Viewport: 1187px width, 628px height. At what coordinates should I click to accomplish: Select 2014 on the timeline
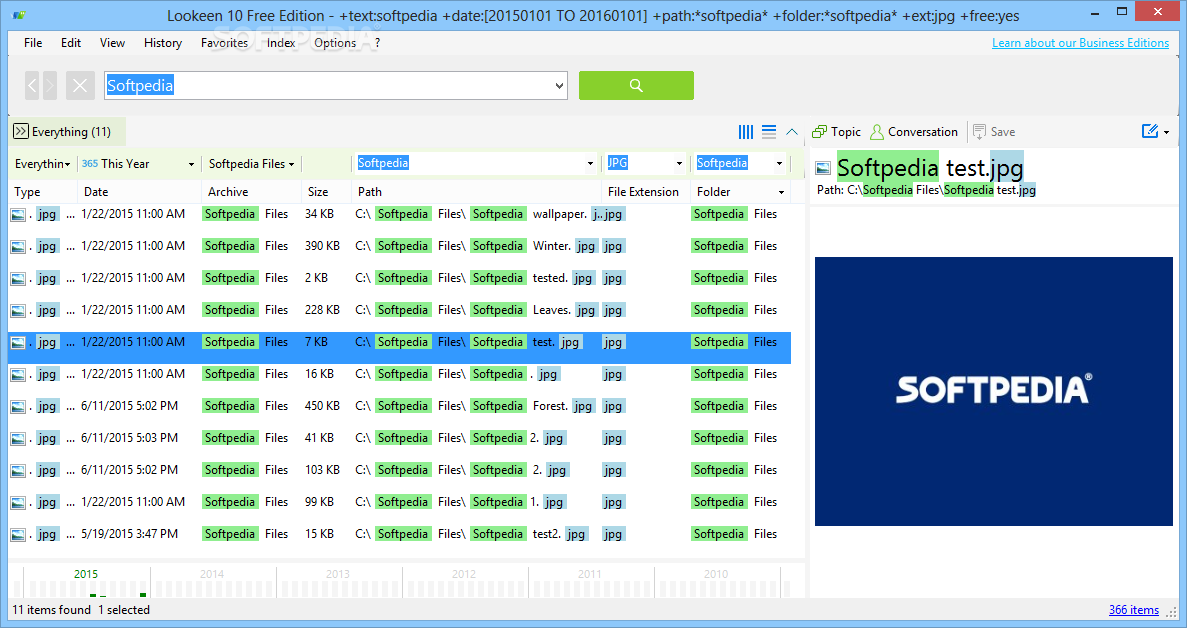point(212,574)
